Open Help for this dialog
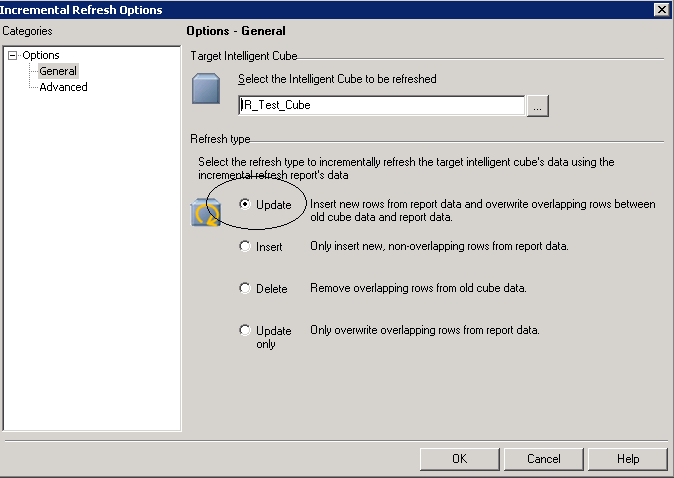Screen dimensions: 674x478 (628, 459)
